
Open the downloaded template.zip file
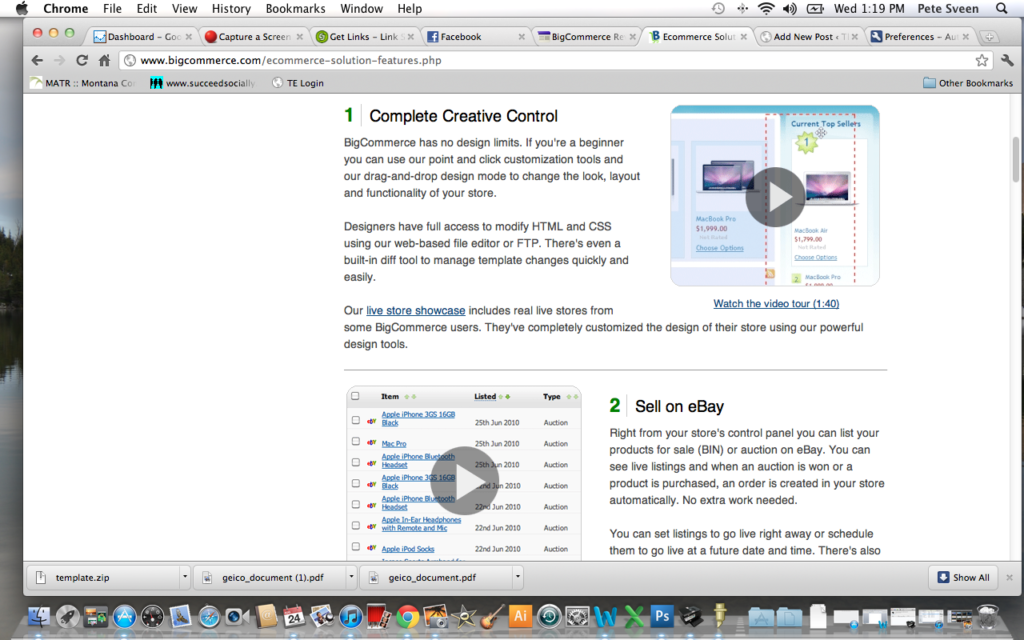pos(103,577)
